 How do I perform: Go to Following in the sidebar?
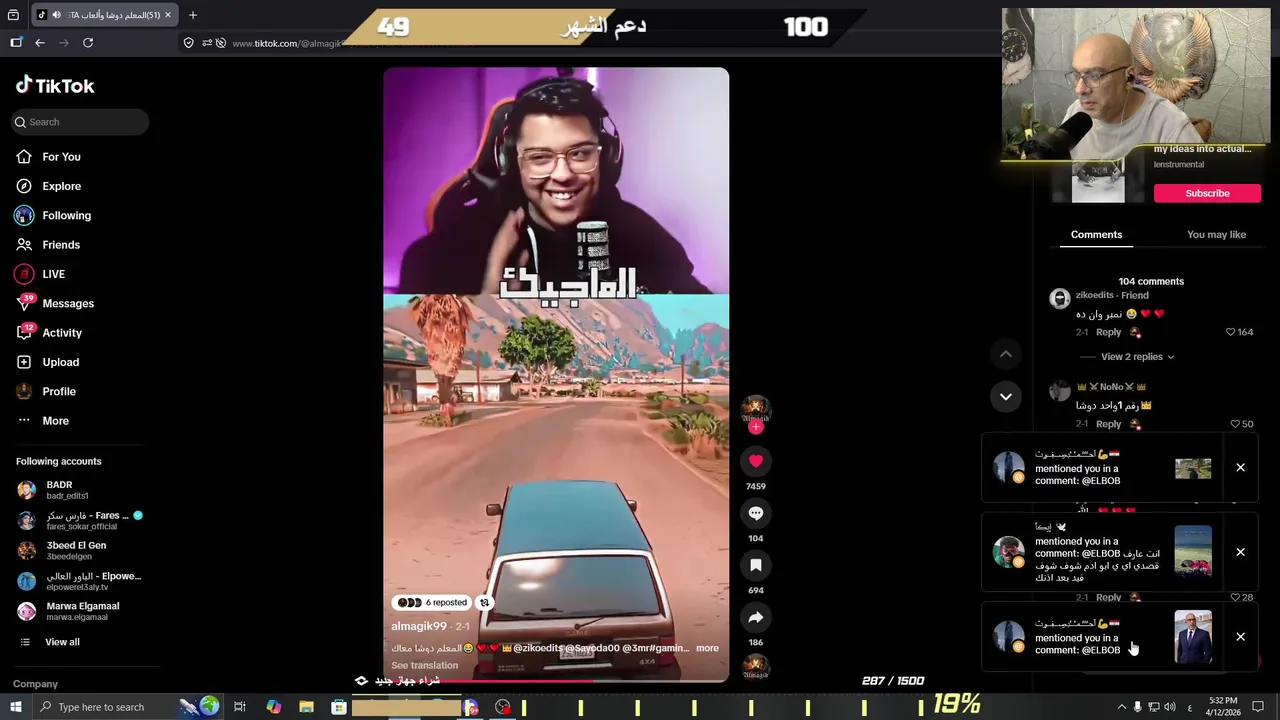[66, 215]
